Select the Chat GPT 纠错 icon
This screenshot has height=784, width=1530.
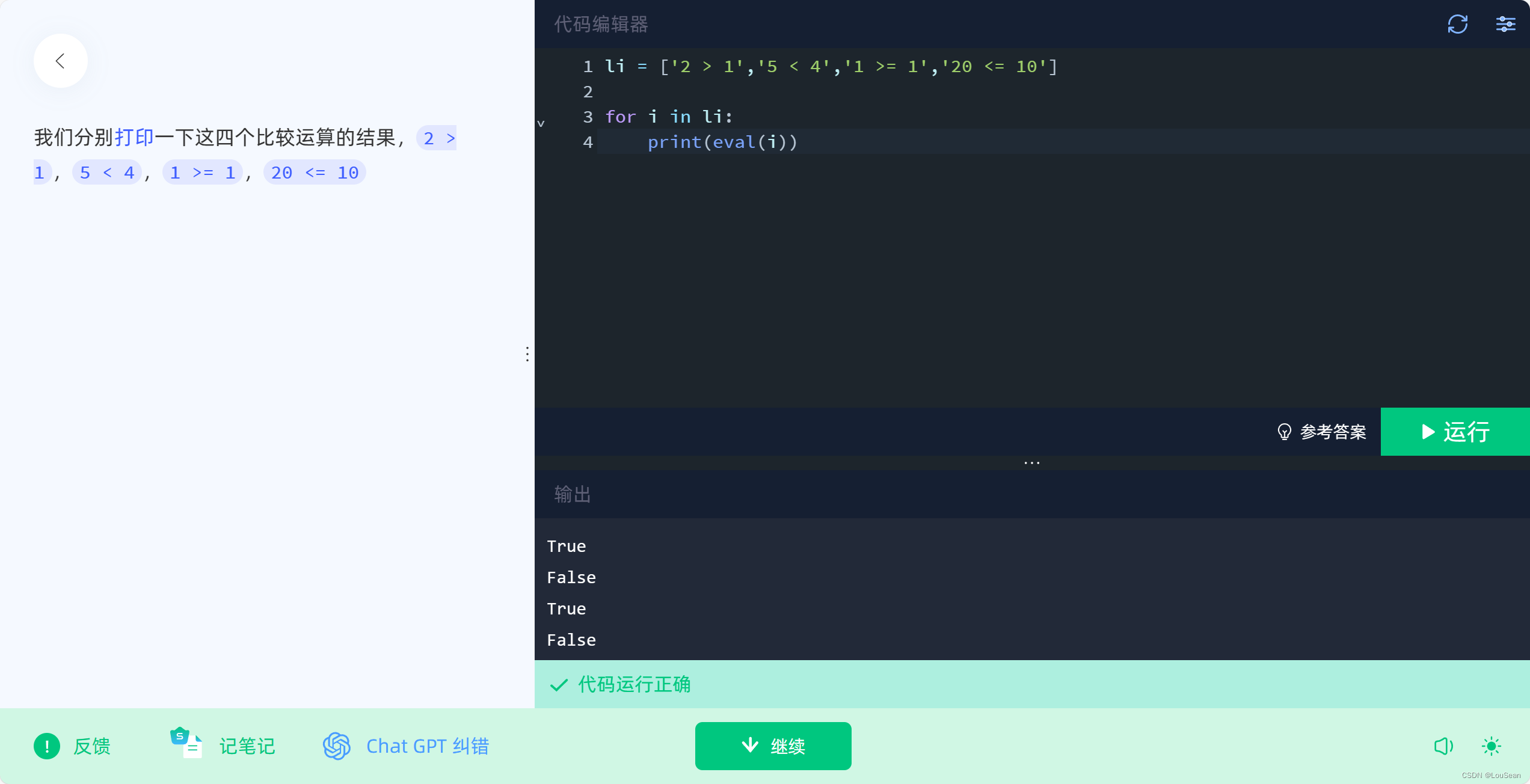(336, 746)
